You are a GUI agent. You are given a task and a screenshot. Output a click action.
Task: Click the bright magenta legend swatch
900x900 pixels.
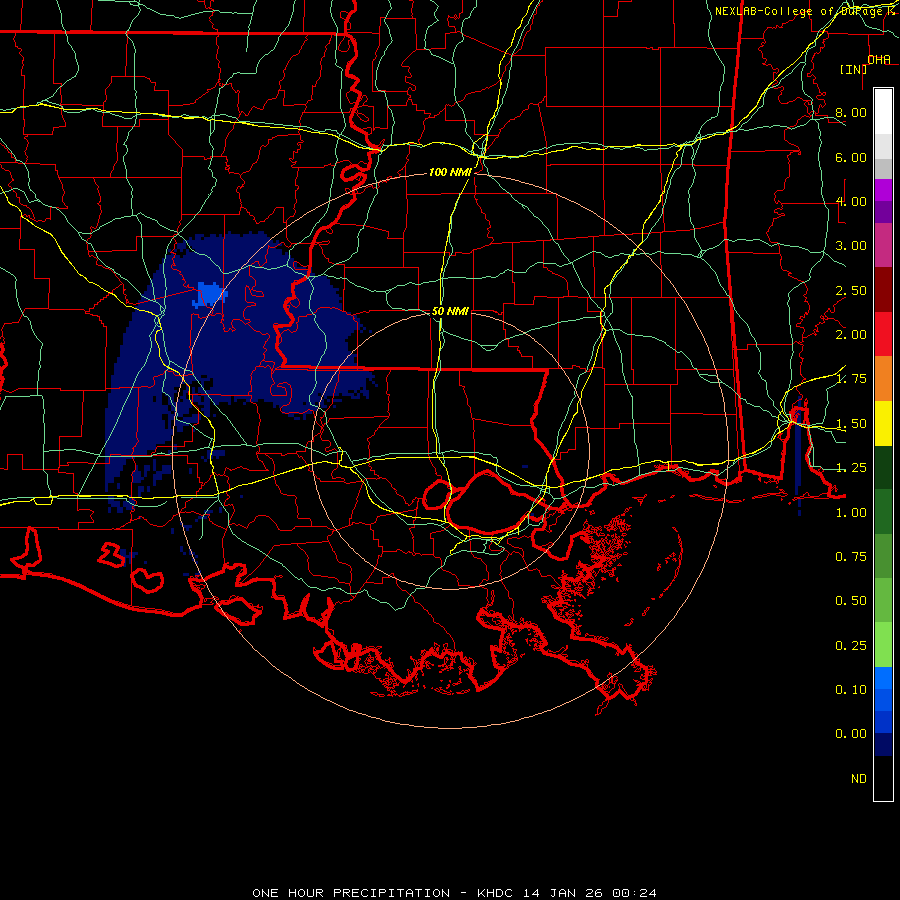click(883, 190)
